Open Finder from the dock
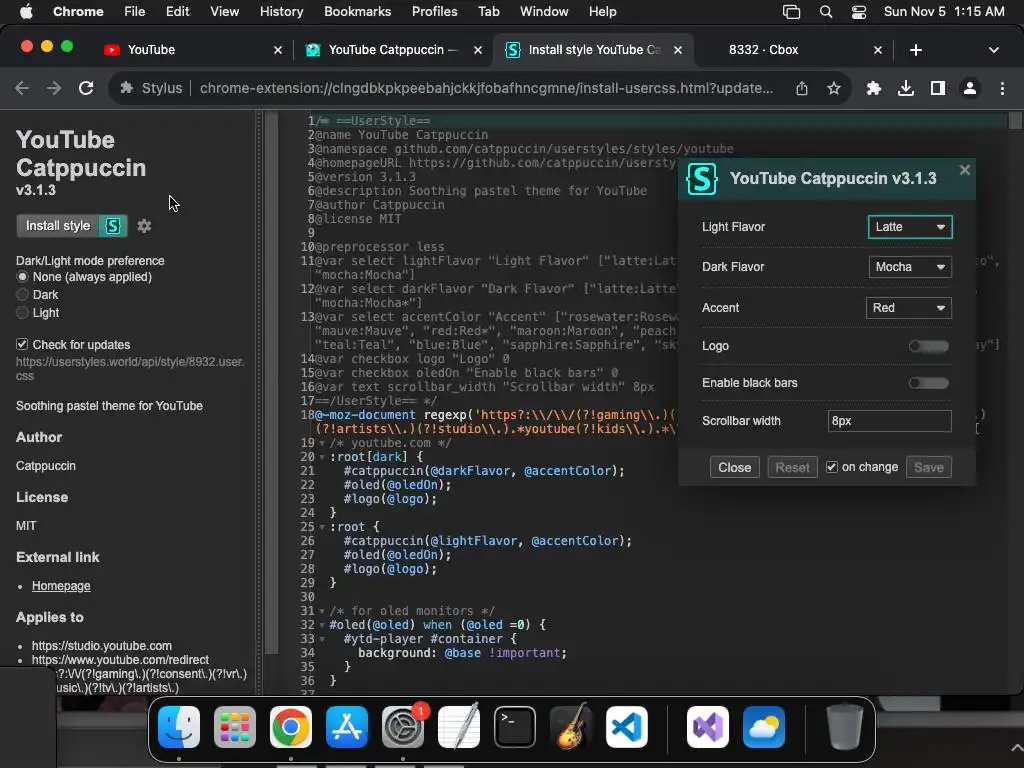 [179, 726]
